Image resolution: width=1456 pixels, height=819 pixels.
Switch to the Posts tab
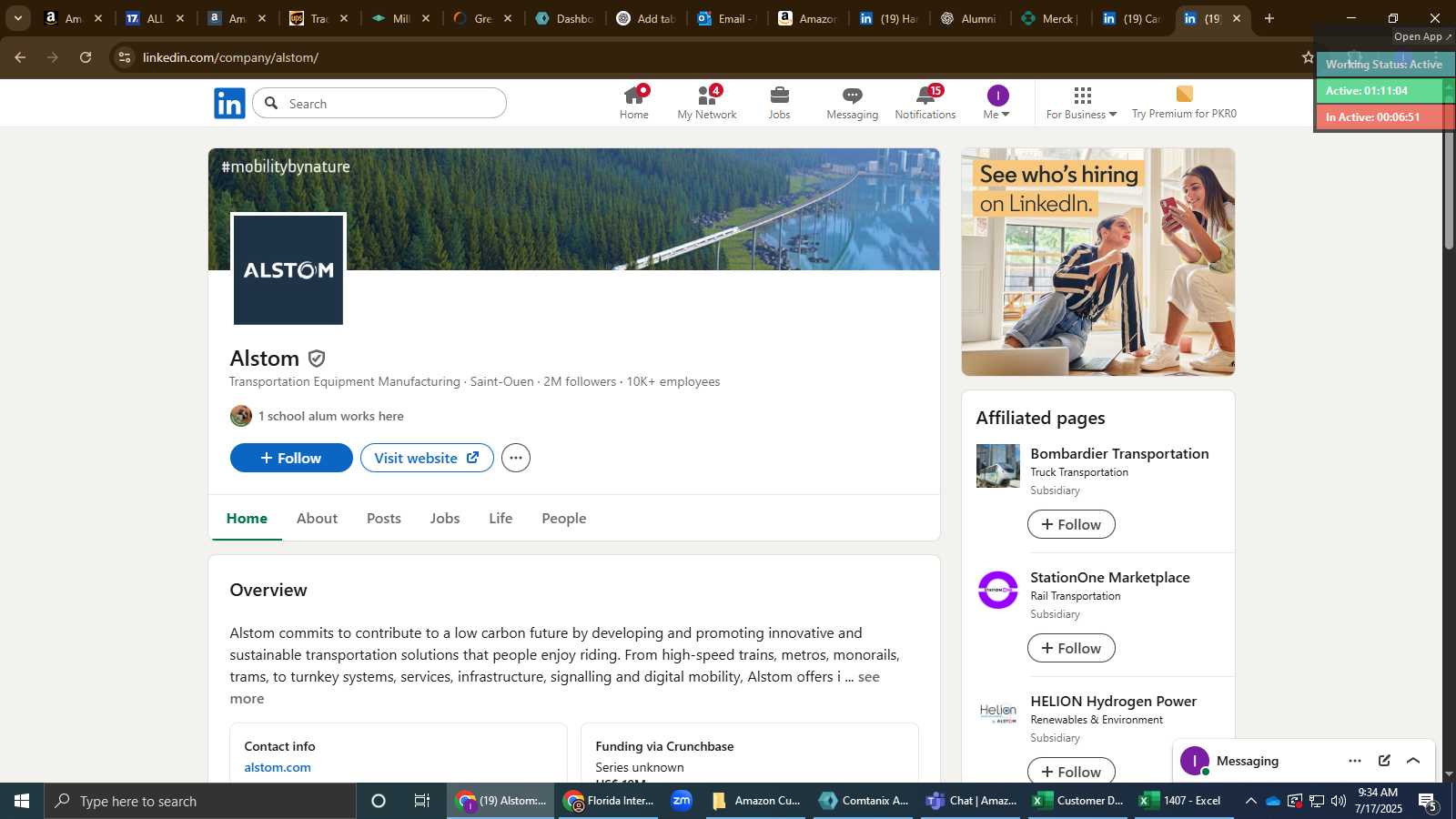click(x=384, y=518)
